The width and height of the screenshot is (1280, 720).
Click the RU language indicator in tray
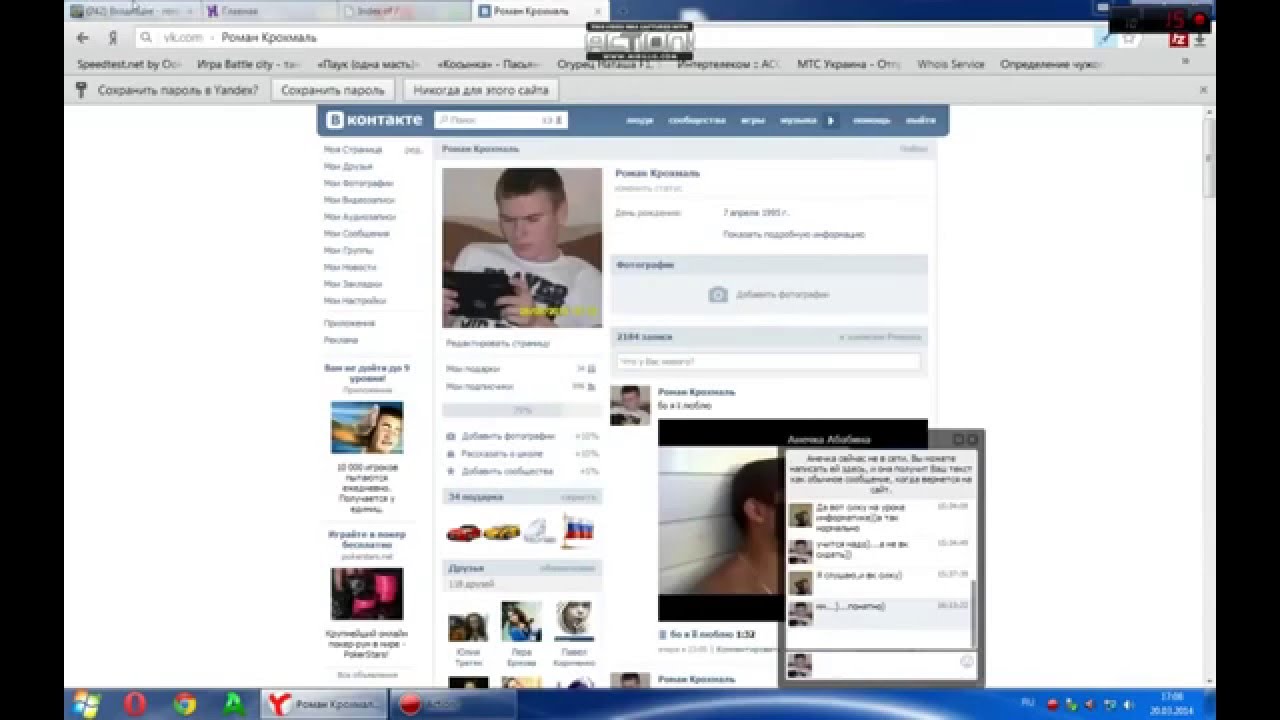tap(1027, 703)
